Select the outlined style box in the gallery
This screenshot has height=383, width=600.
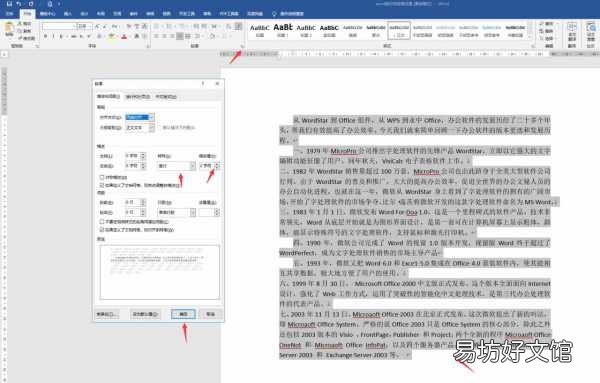[x=399, y=30]
